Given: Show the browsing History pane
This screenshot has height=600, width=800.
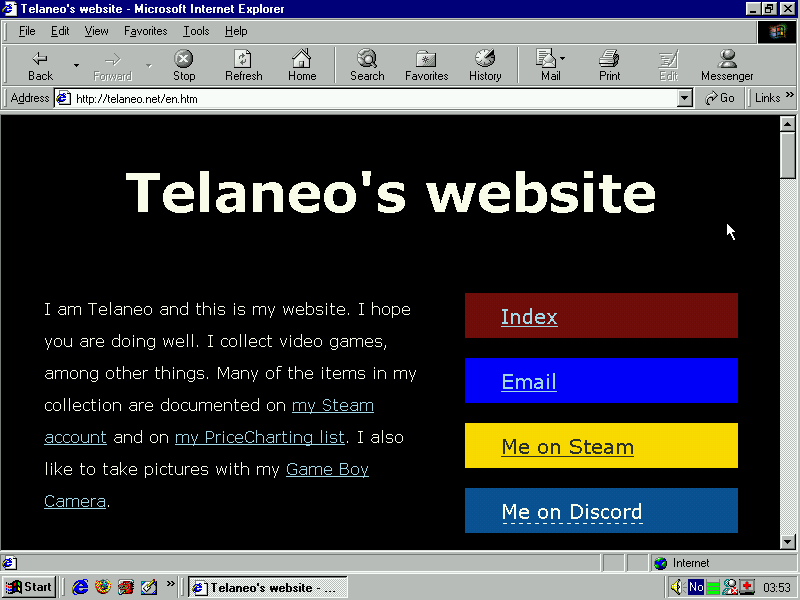Looking at the screenshot, I should (x=485, y=66).
